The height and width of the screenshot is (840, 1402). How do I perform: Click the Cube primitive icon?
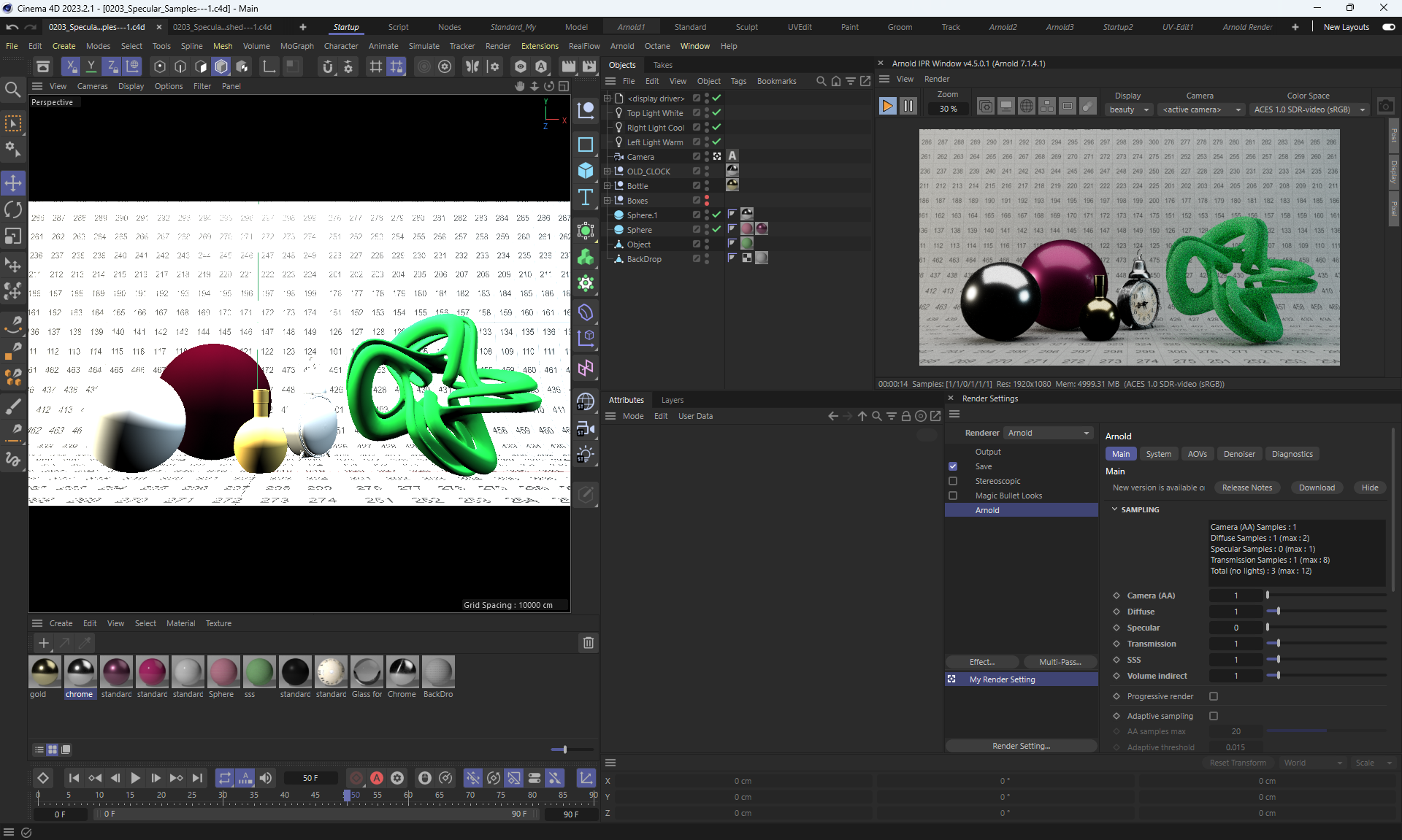586,171
